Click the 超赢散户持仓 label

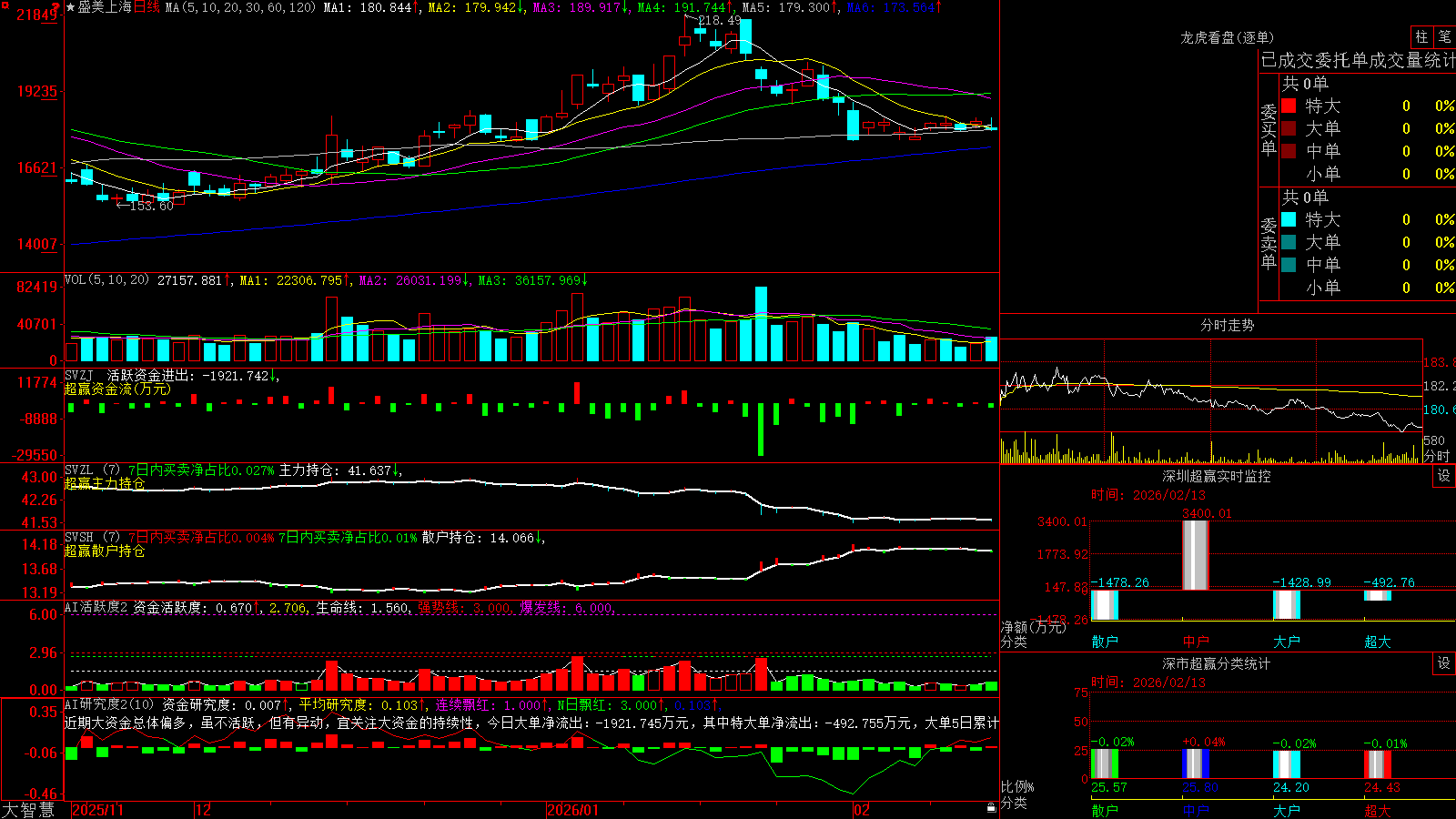click(105, 551)
